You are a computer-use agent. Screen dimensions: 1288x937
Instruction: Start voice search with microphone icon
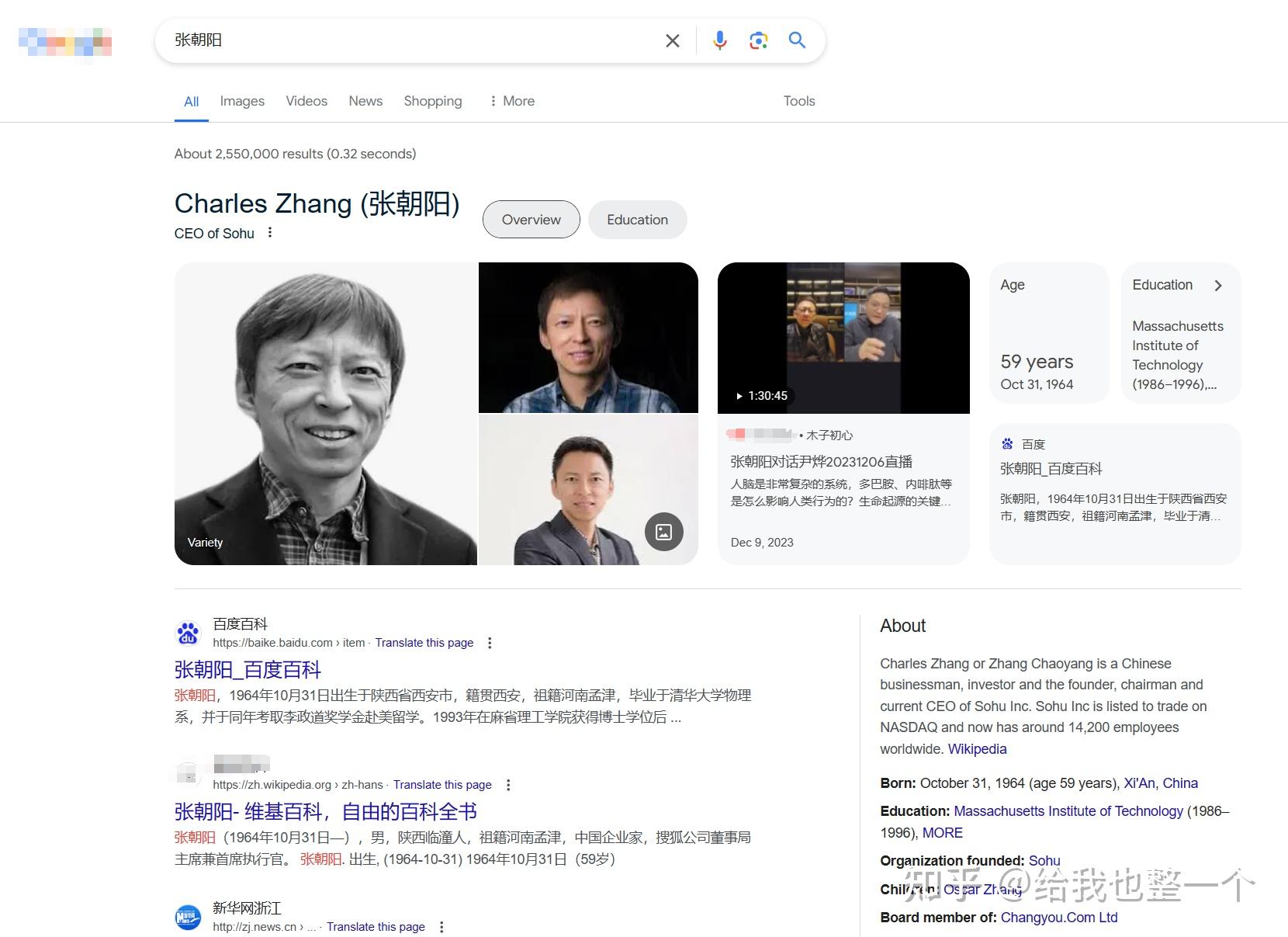click(x=720, y=40)
